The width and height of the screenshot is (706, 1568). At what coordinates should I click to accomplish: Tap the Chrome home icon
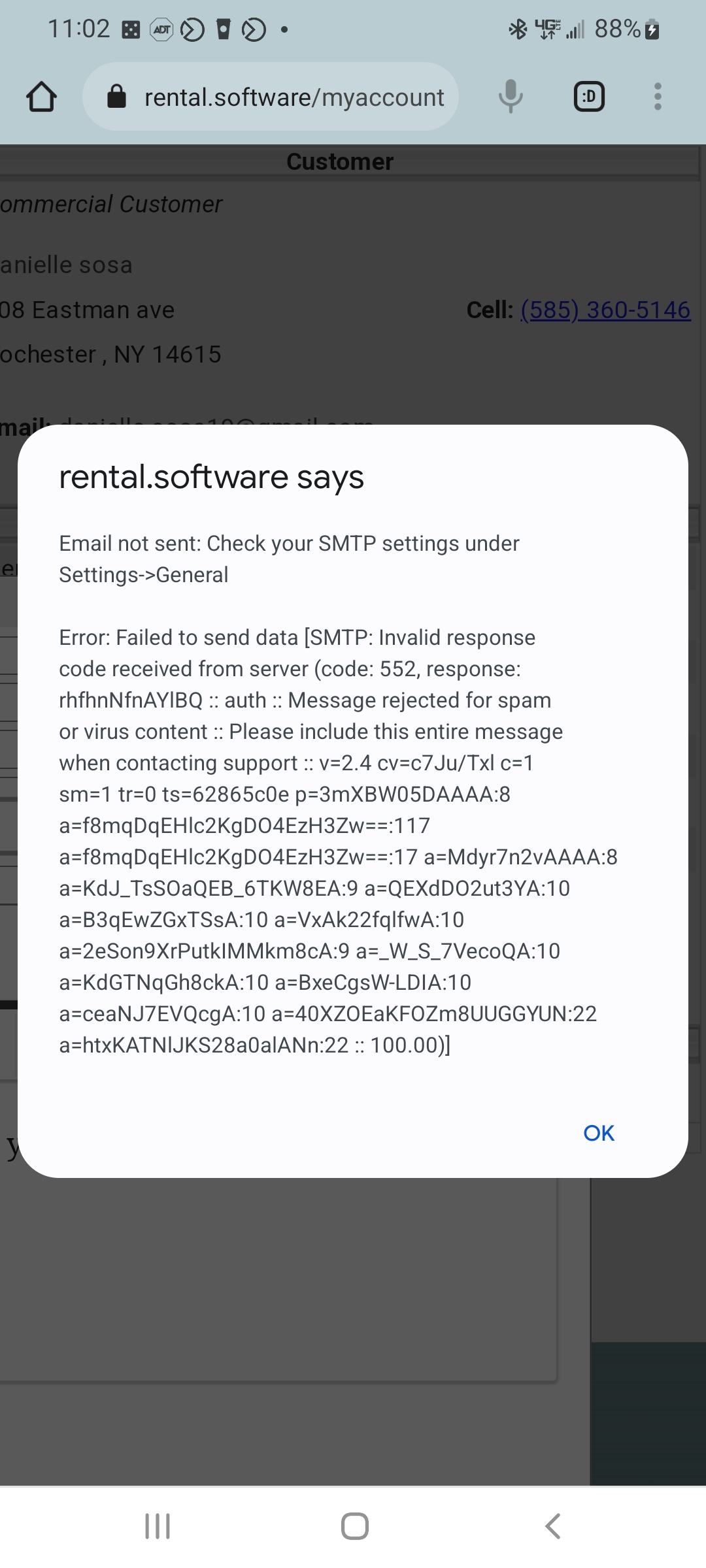click(x=41, y=97)
